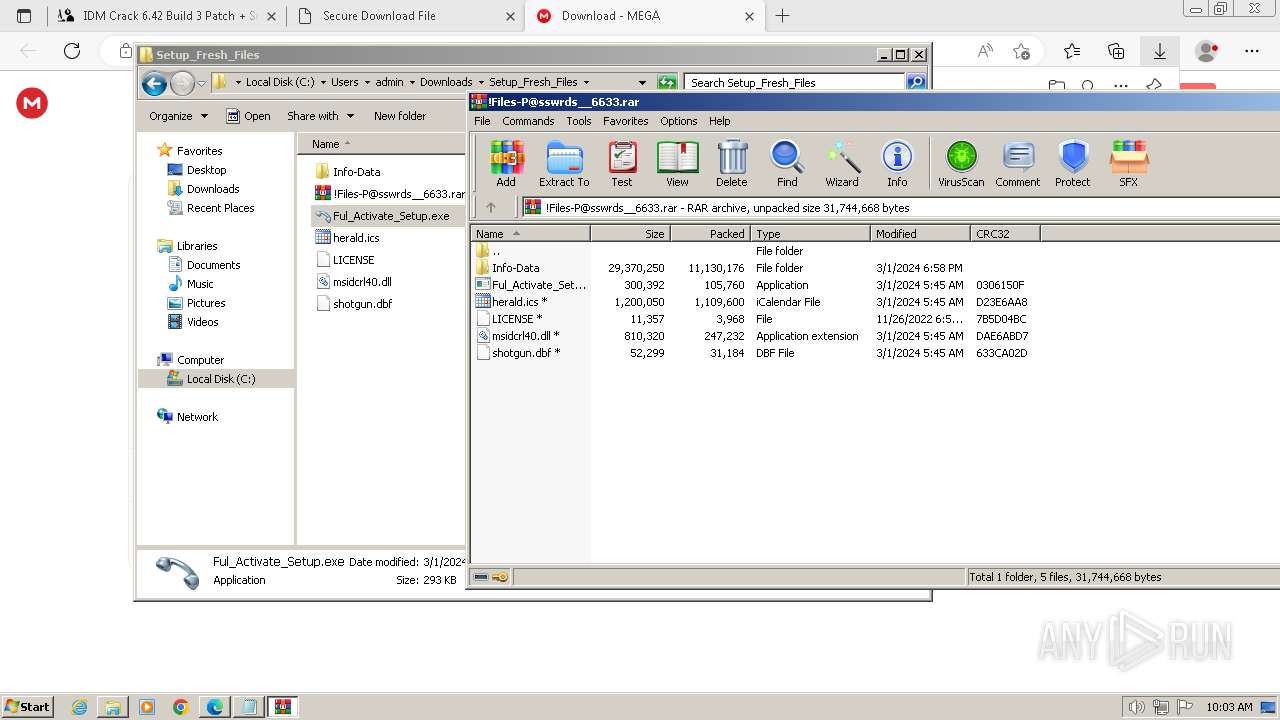Open Edge Downloads icon
Viewport: 1280px width, 720px height.
point(1159,51)
